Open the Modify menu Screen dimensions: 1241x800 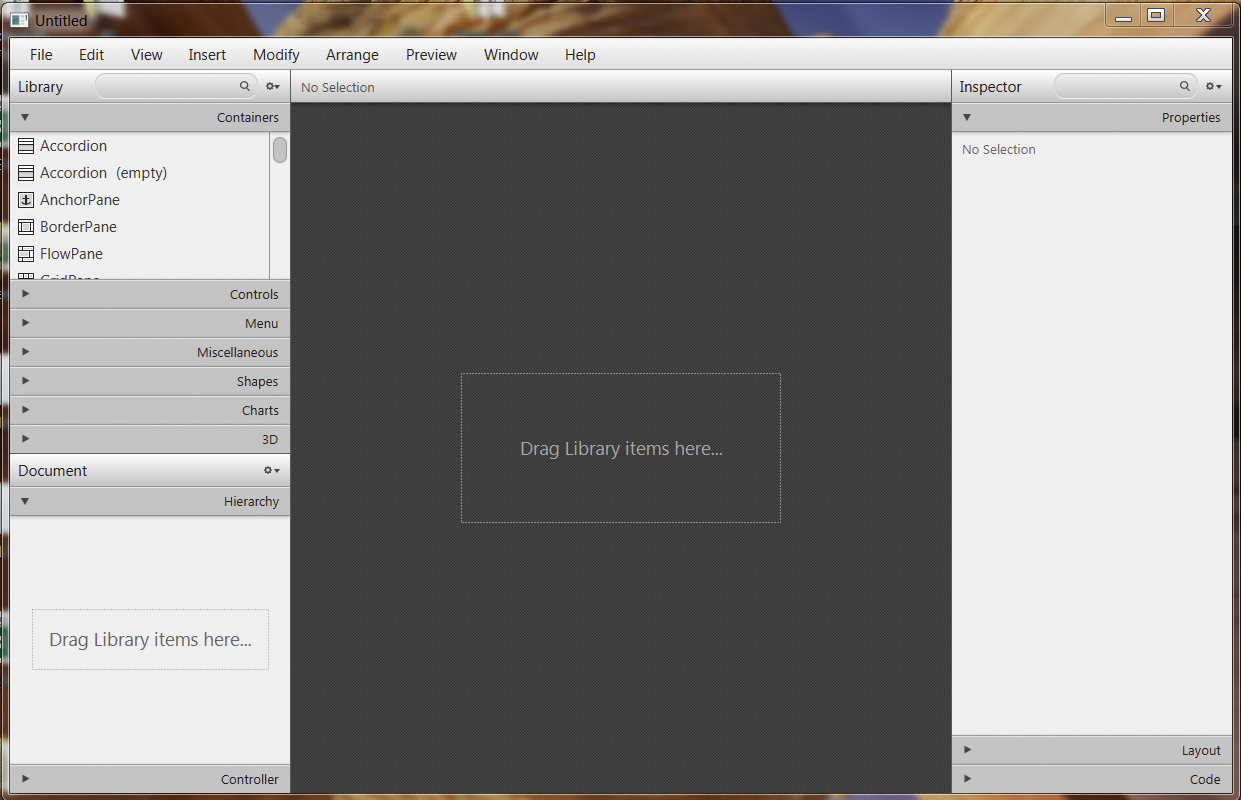click(x=276, y=55)
